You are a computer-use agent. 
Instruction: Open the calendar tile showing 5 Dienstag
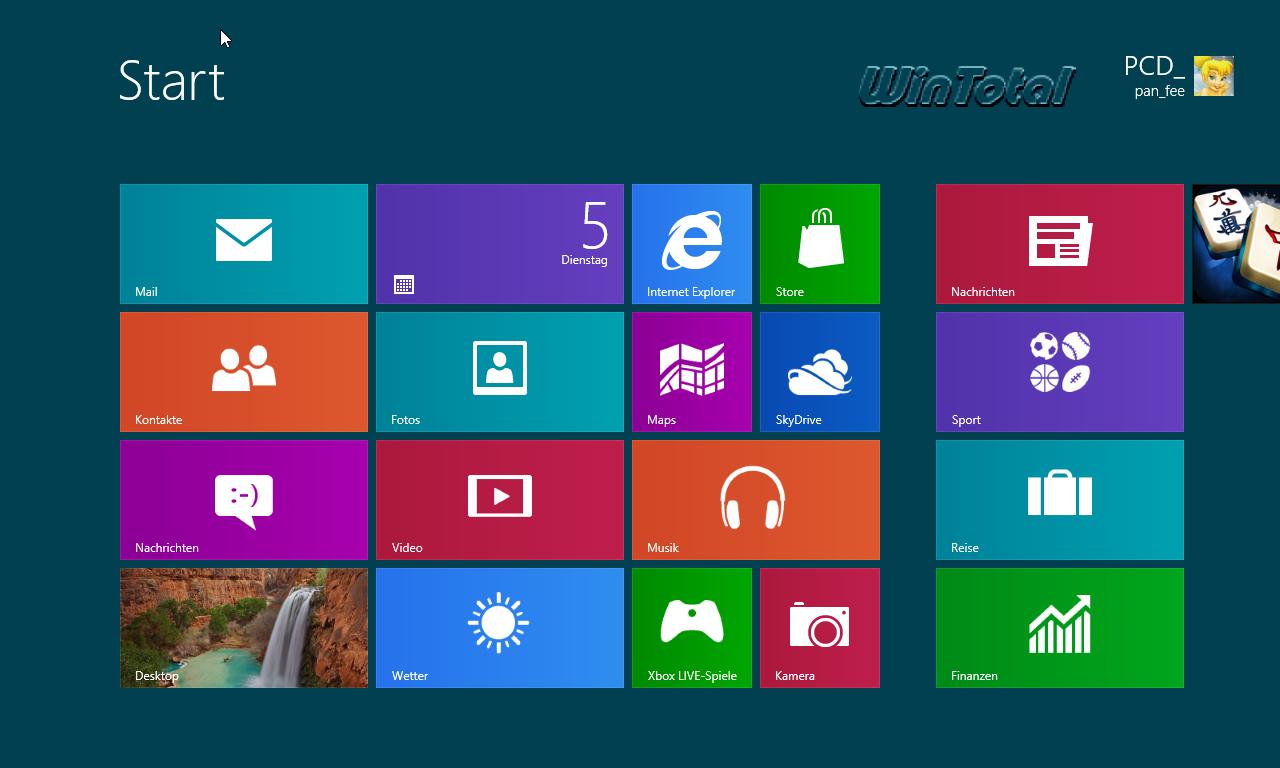pyautogui.click(x=500, y=244)
